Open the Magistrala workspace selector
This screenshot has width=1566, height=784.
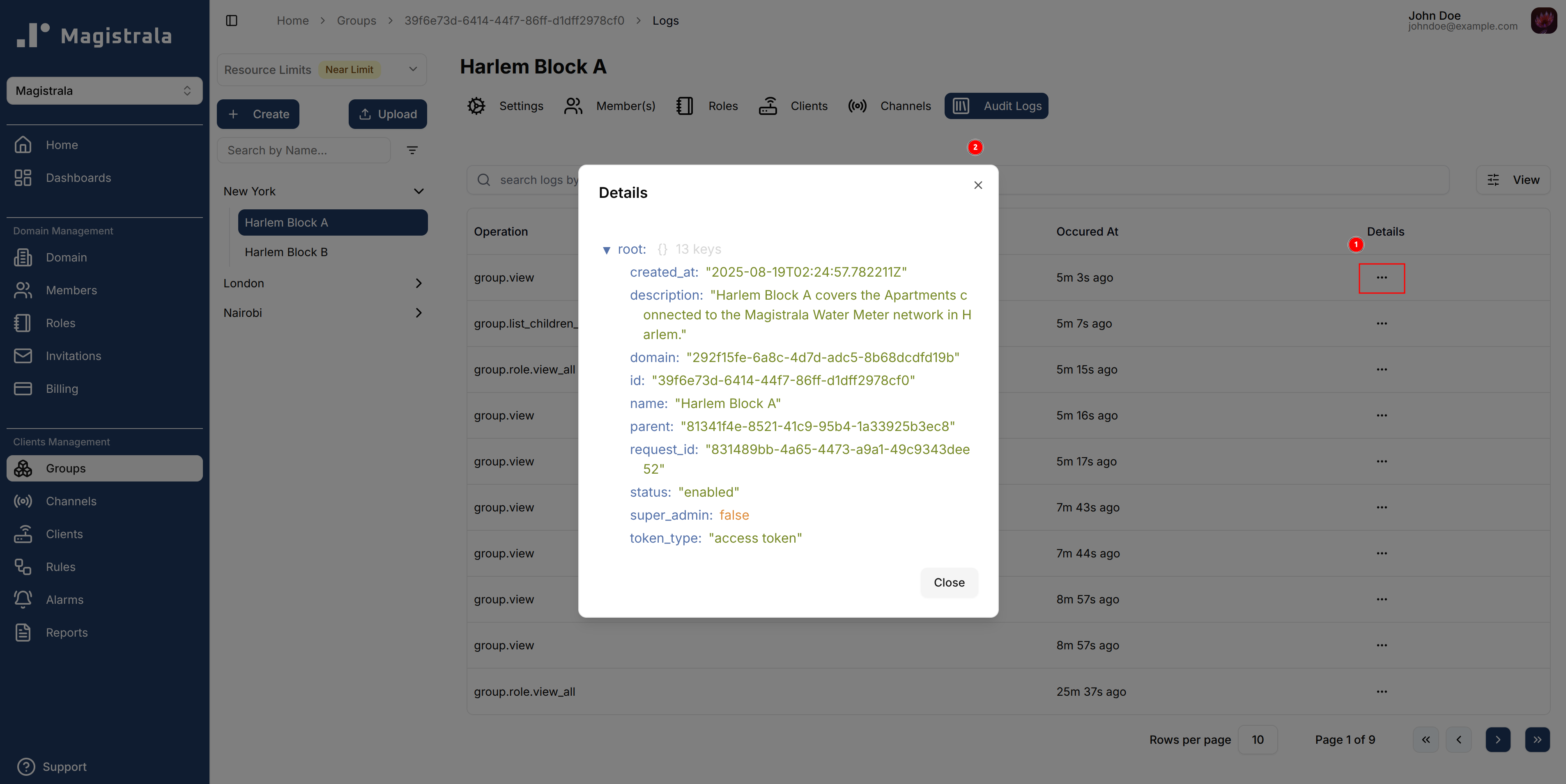104,91
